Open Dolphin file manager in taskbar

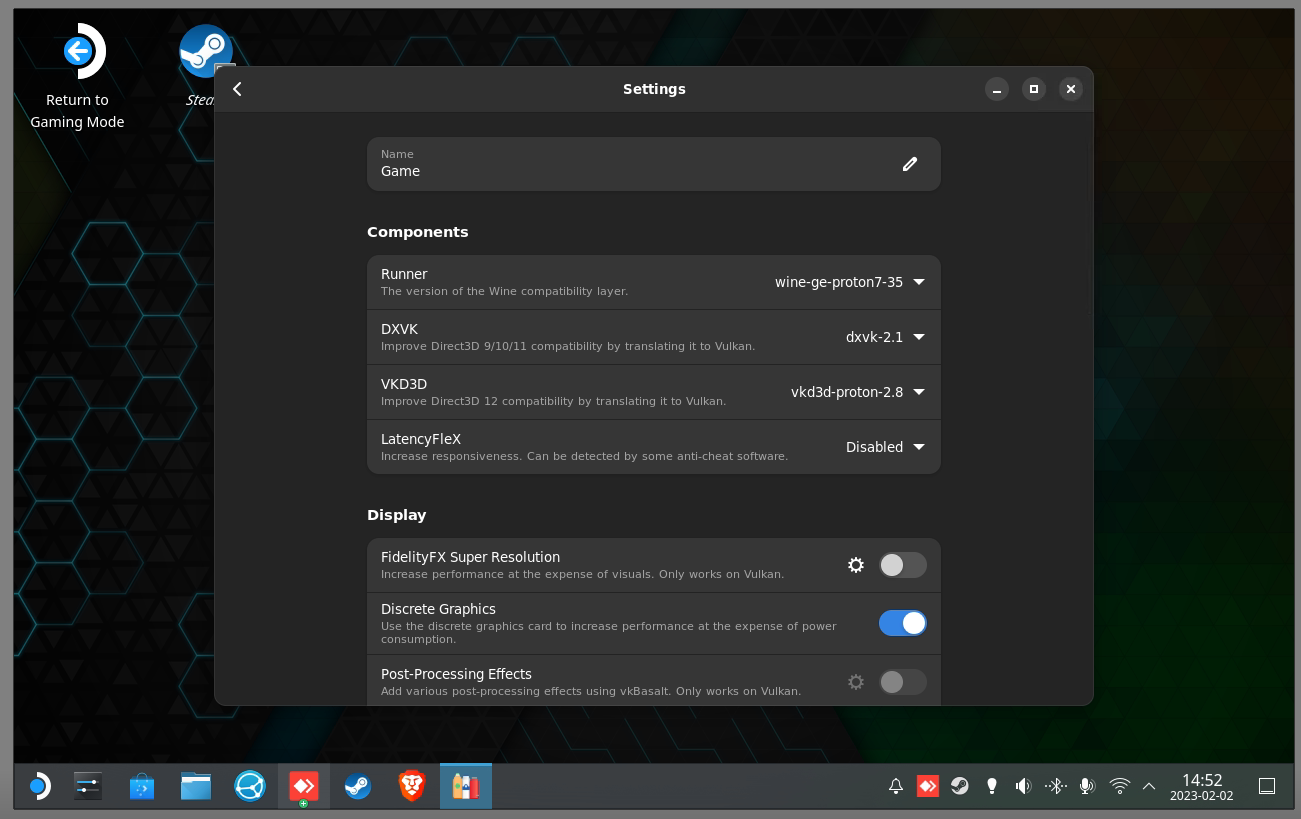click(196, 787)
